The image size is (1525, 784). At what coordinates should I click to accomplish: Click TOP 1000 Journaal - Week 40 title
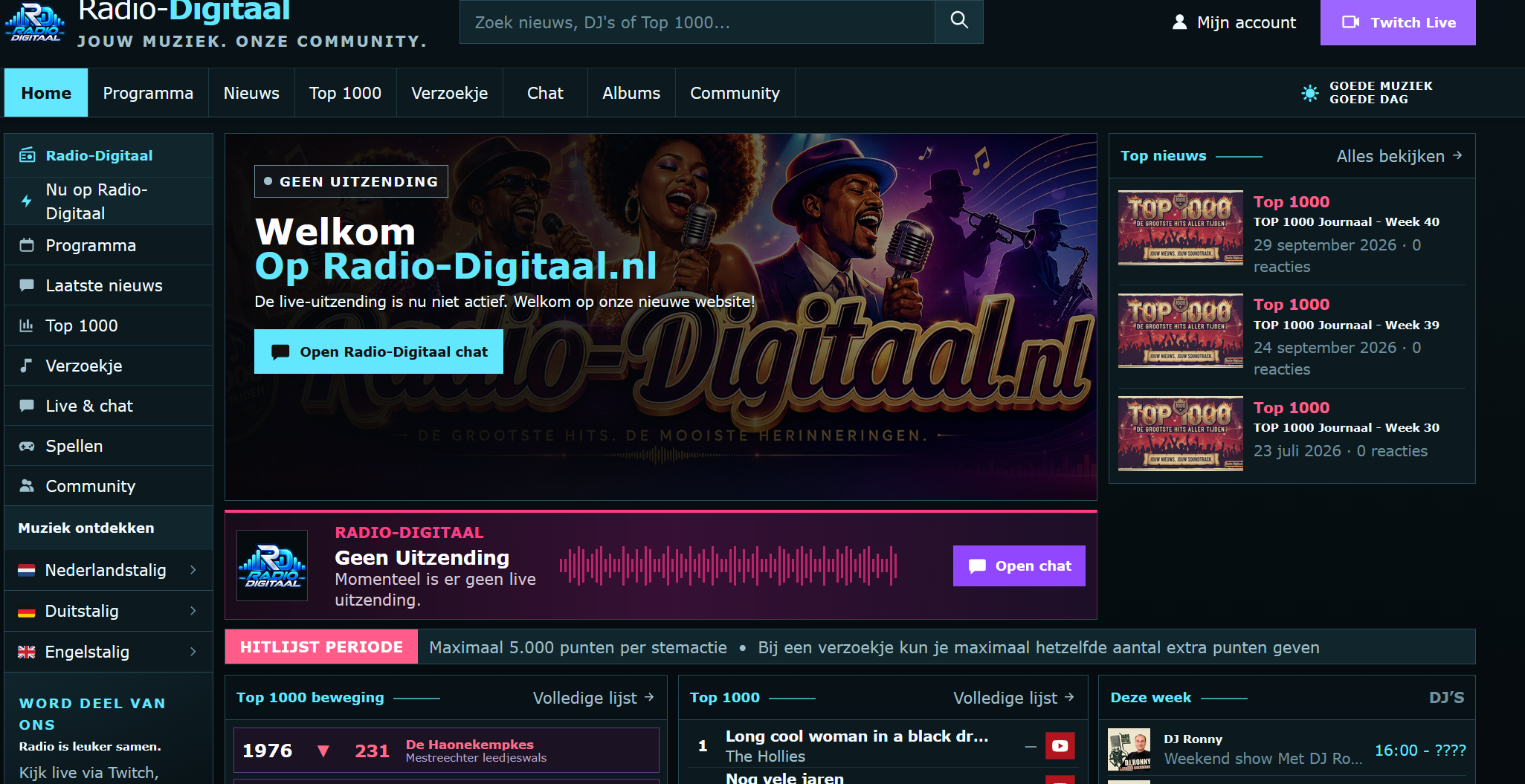[1346, 222]
